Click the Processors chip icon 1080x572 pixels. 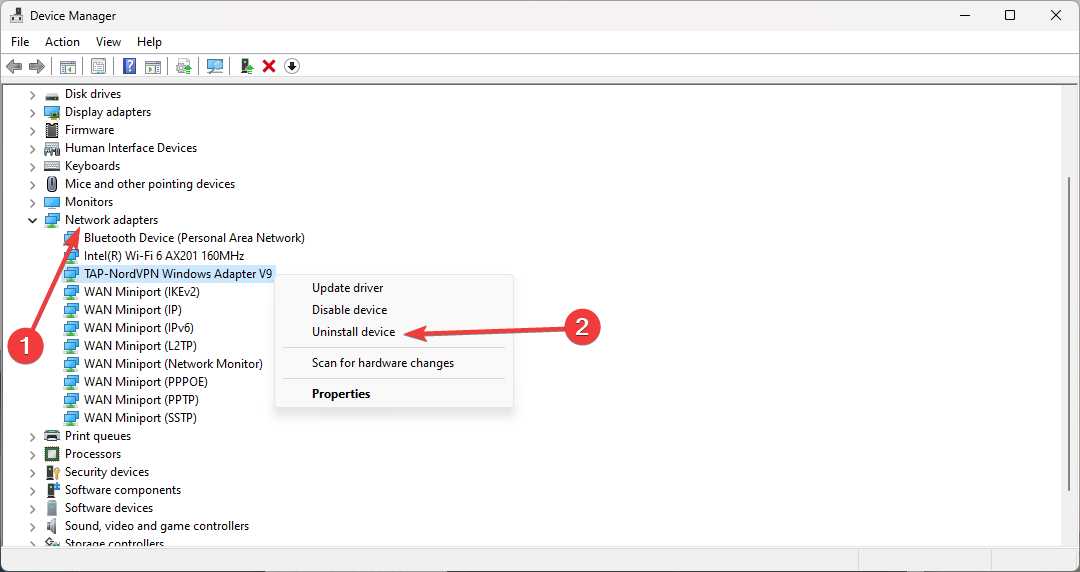point(52,454)
